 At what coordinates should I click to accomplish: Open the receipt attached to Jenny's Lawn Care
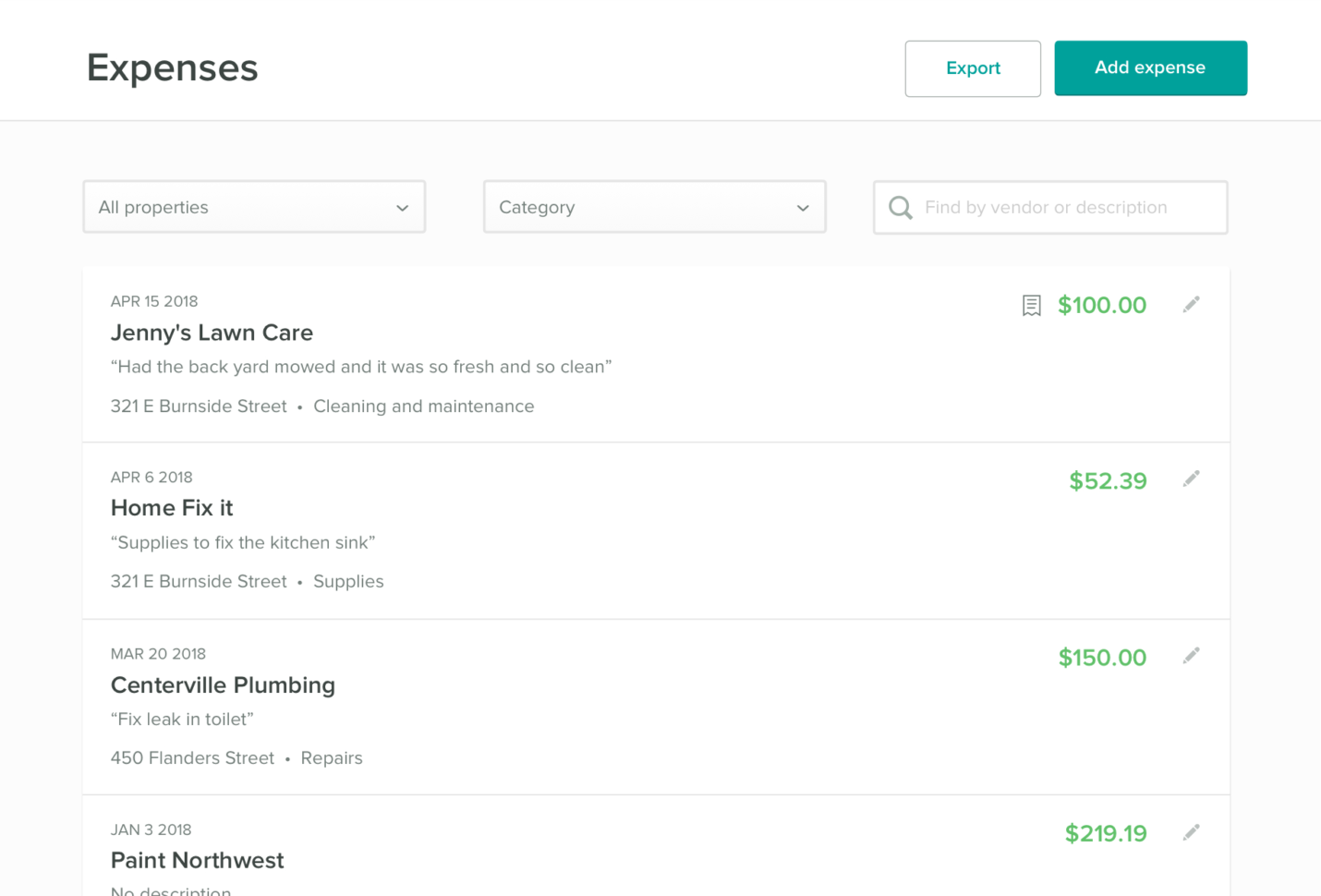coord(1031,305)
